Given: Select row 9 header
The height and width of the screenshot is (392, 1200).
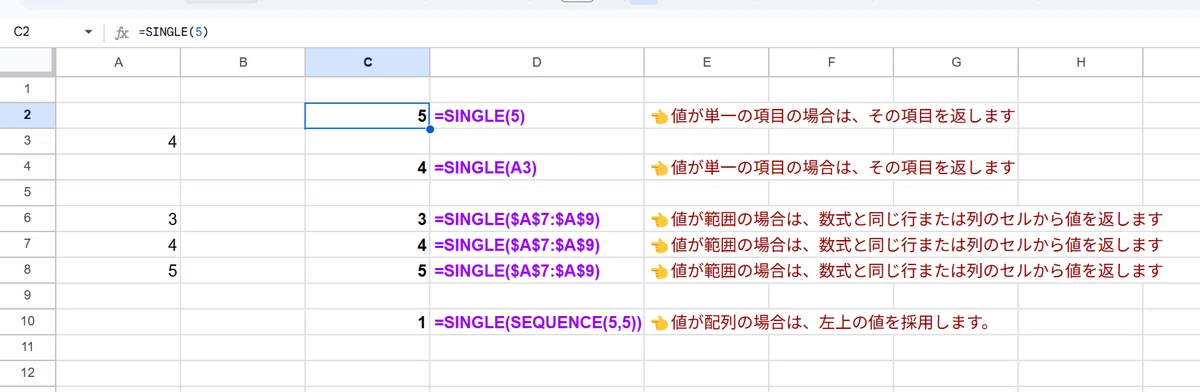Looking at the screenshot, I should coord(28,296).
